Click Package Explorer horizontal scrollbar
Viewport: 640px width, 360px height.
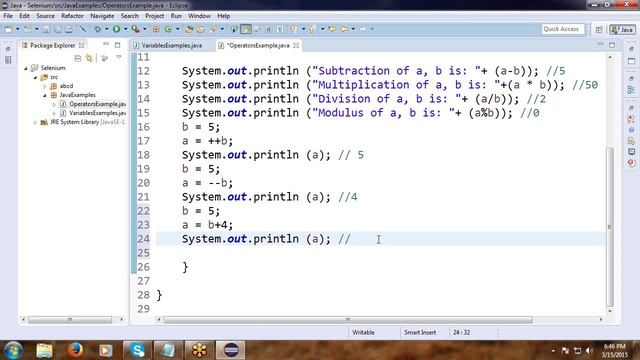pos(69,320)
